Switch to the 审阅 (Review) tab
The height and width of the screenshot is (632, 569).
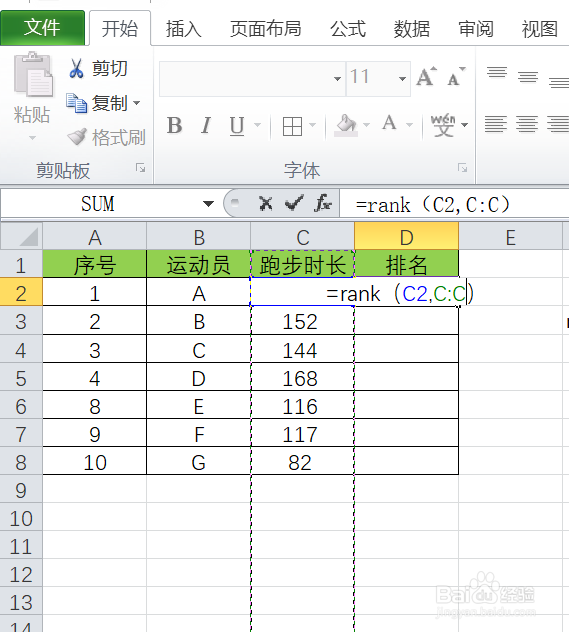coord(476,29)
